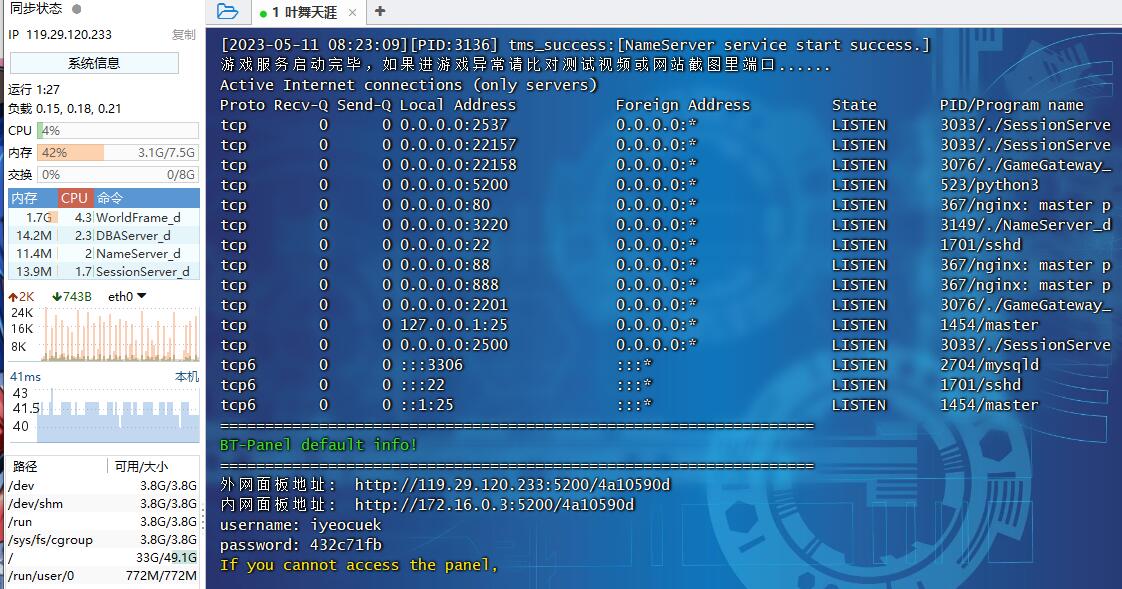Screen dimensions: 1122x589
Task: Click the 41ms latency graph
Action: click(x=119, y=415)
